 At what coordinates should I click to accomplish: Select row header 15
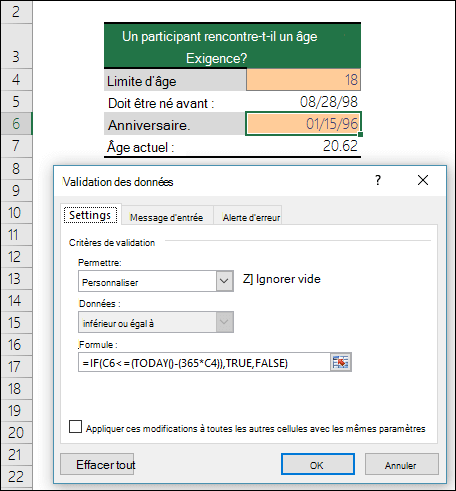[16, 323]
